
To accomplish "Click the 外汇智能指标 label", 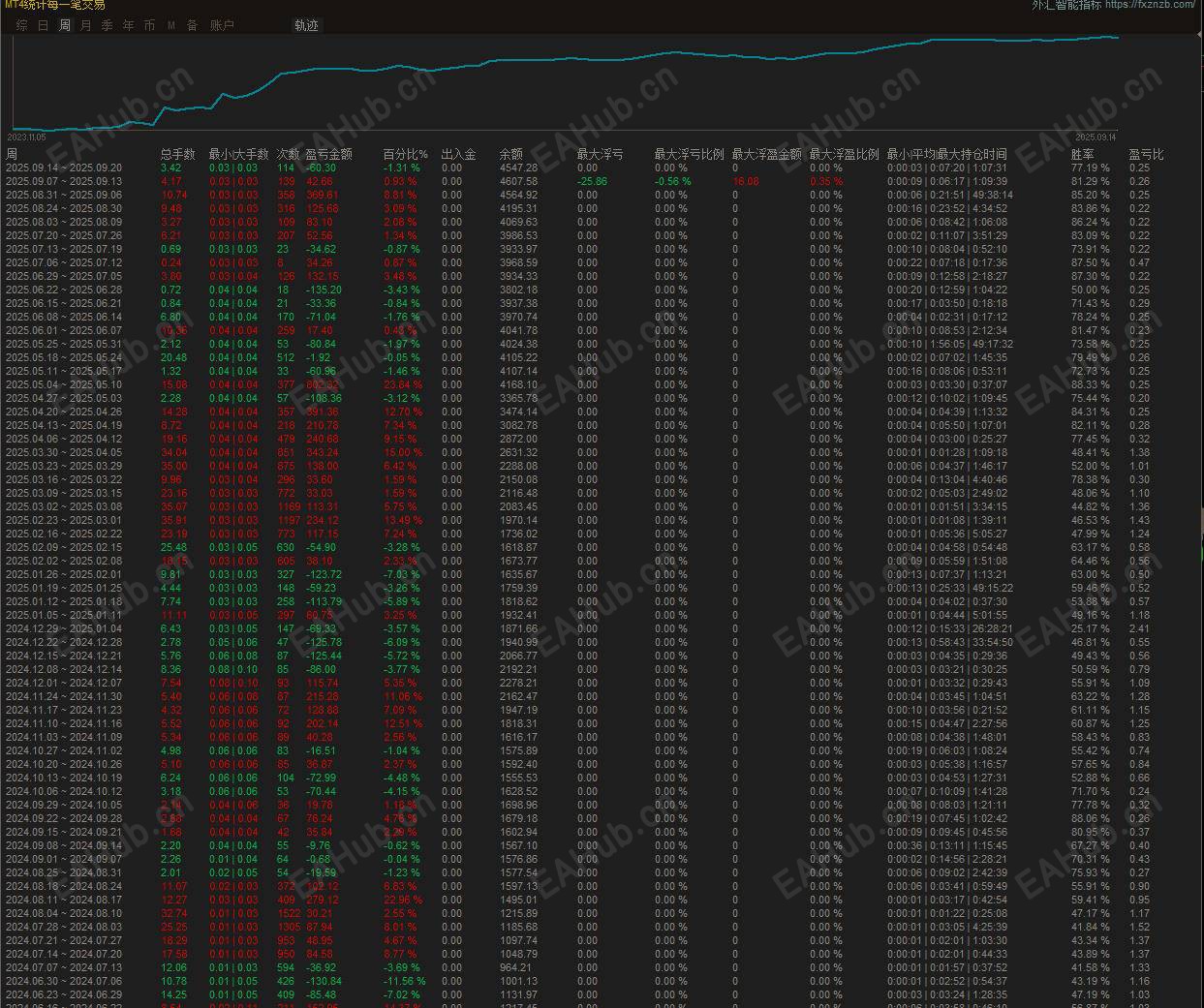I will (x=1066, y=5).
